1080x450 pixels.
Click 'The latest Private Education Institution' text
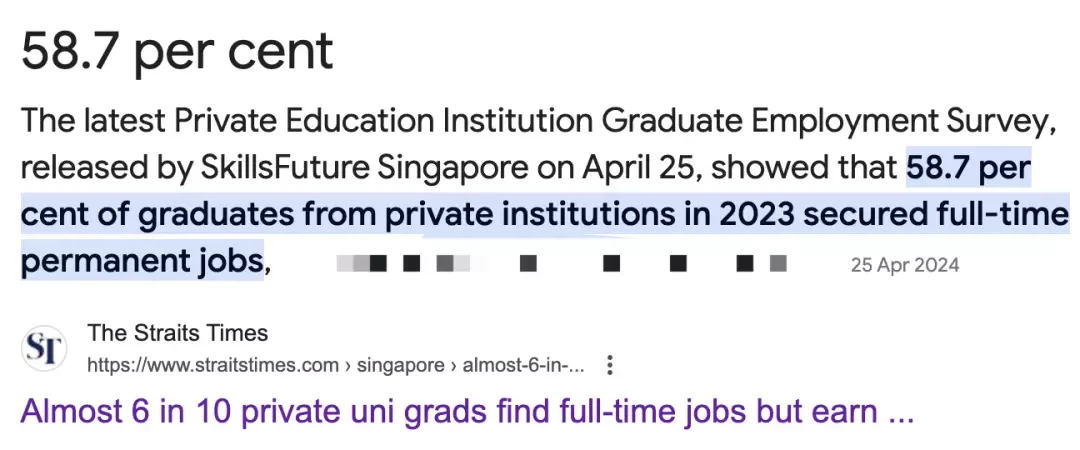307,122
